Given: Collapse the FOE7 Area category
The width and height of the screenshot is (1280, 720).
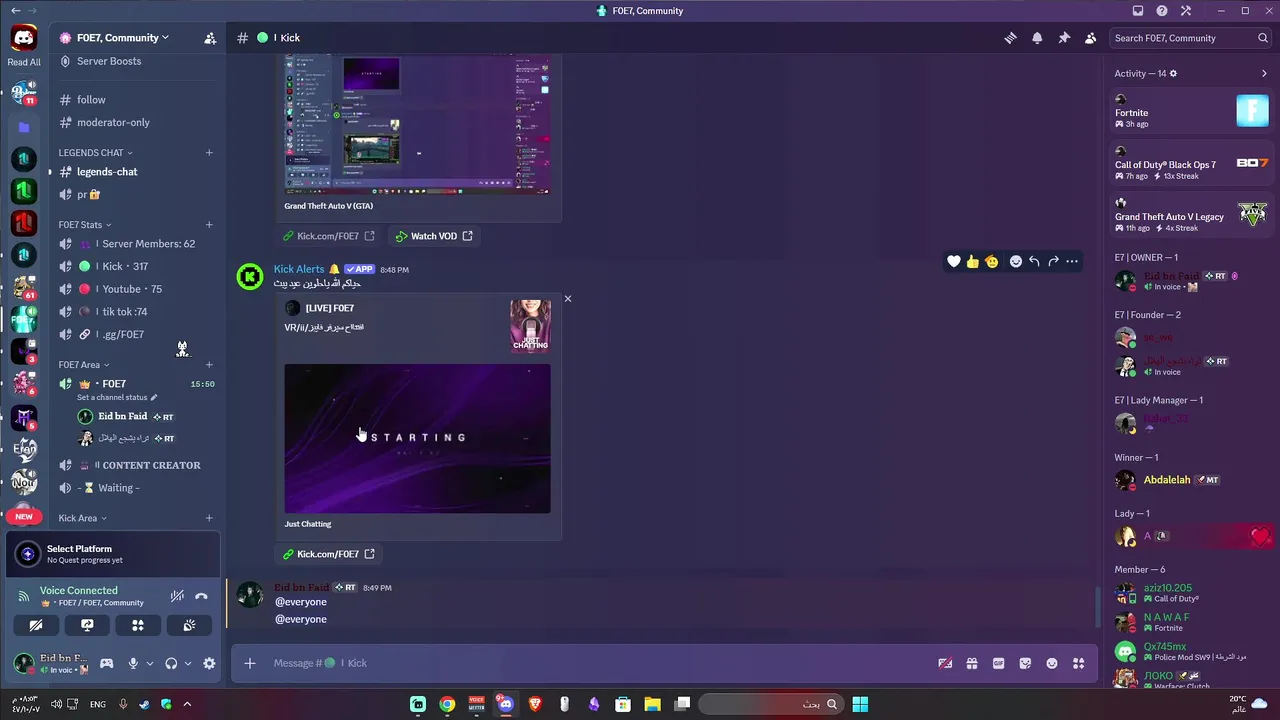Looking at the screenshot, I should pos(84,365).
